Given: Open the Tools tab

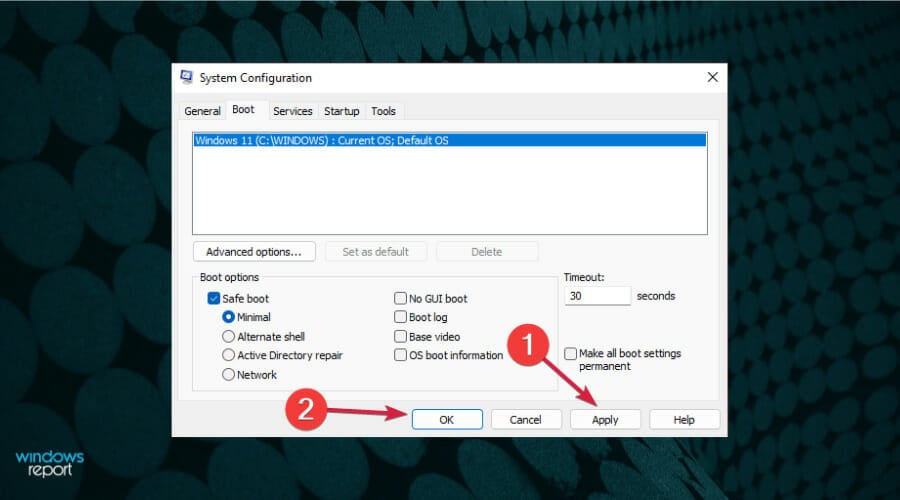Looking at the screenshot, I should [383, 111].
